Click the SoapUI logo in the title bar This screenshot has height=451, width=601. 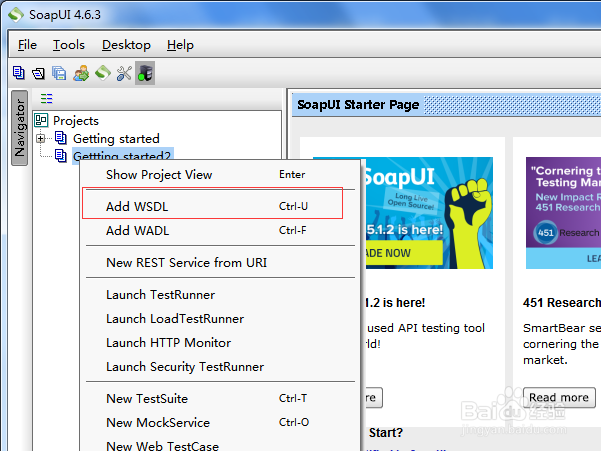tap(15, 15)
